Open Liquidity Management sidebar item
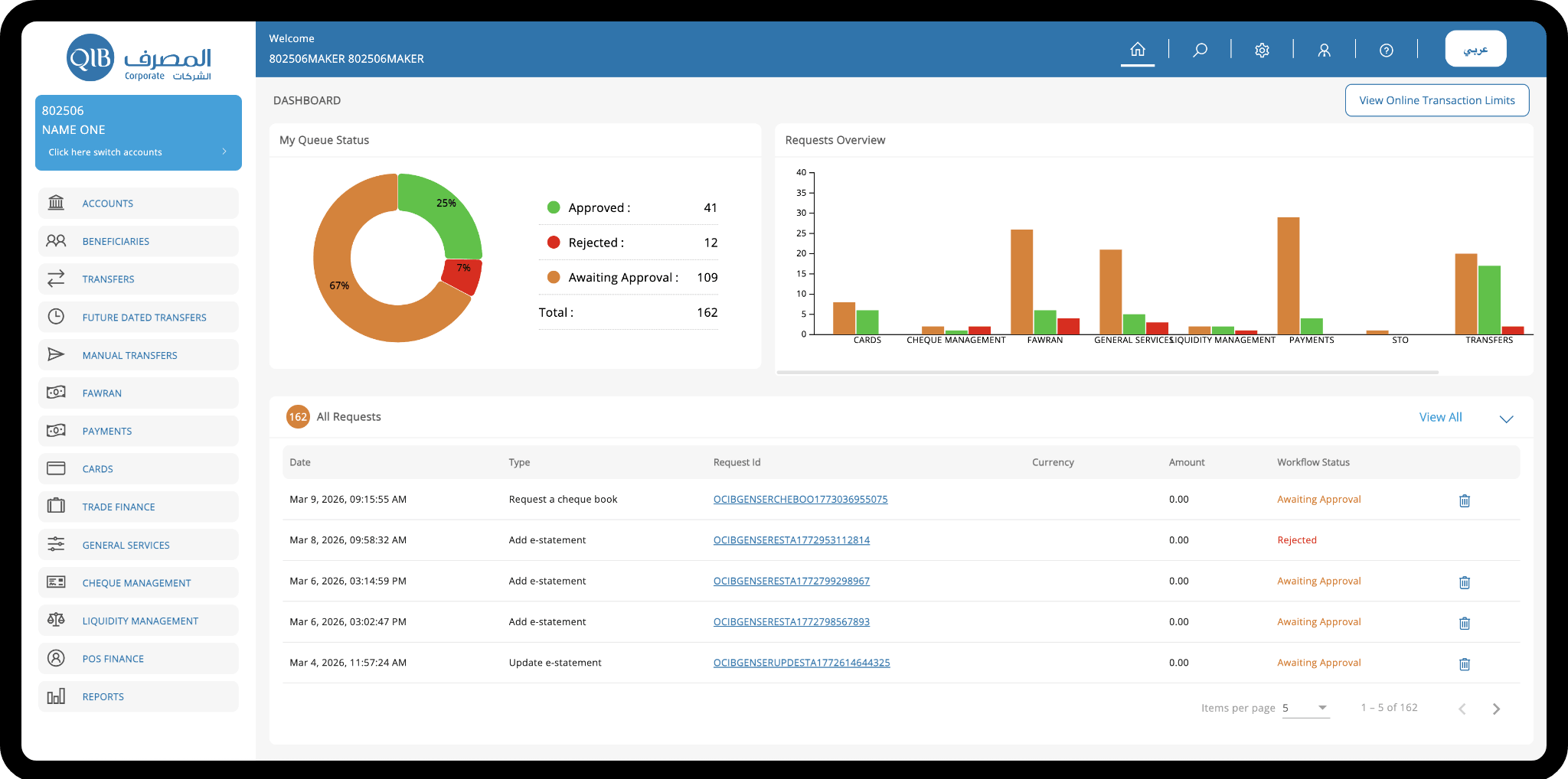The image size is (1568, 779). (x=139, y=621)
